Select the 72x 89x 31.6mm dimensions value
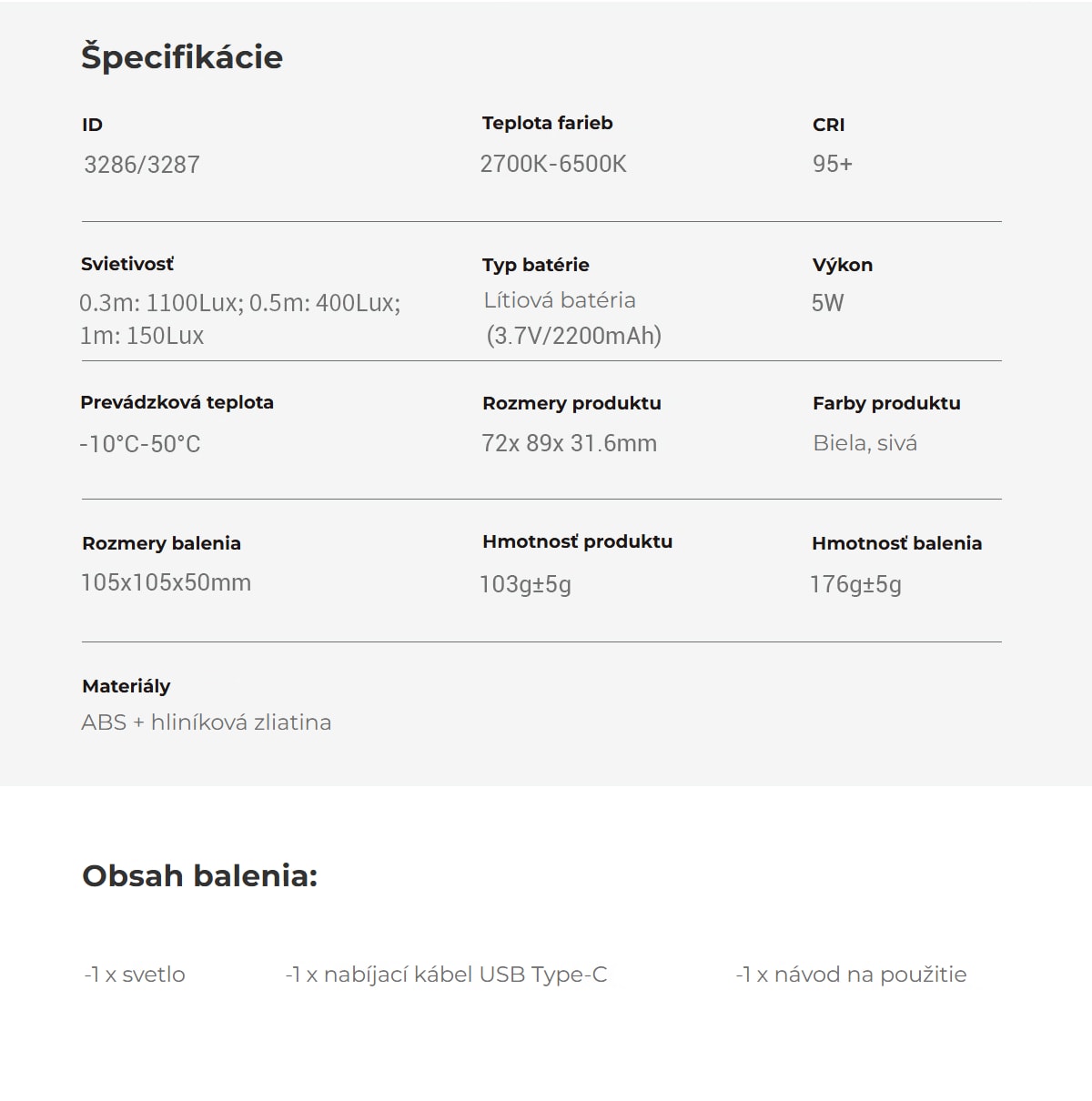This screenshot has height=1101, width=1092. [x=570, y=443]
